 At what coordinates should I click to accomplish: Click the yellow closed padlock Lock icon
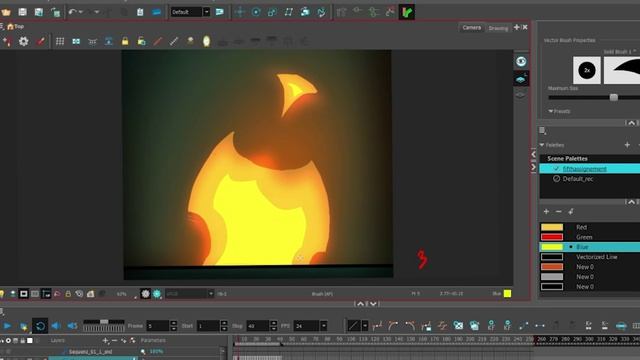125,41
